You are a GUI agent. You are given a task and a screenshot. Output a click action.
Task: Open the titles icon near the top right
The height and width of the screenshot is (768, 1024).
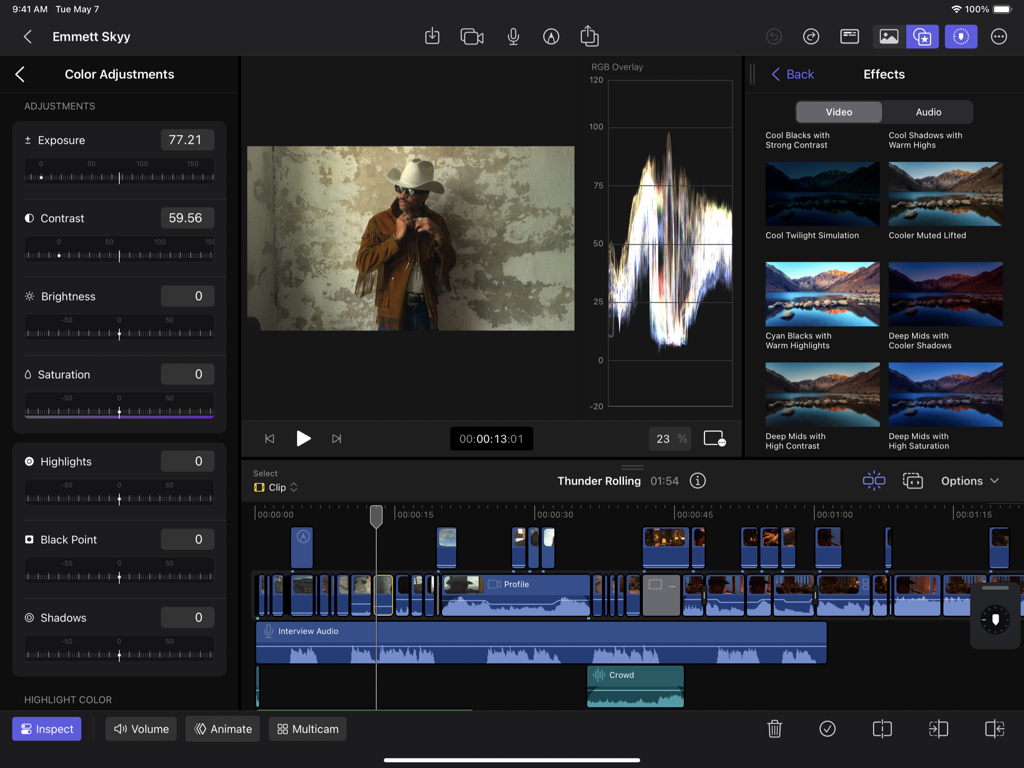pos(849,36)
